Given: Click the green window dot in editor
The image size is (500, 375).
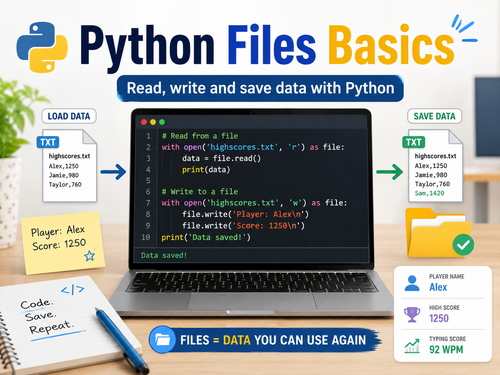Looking at the screenshot, I should point(162,122).
